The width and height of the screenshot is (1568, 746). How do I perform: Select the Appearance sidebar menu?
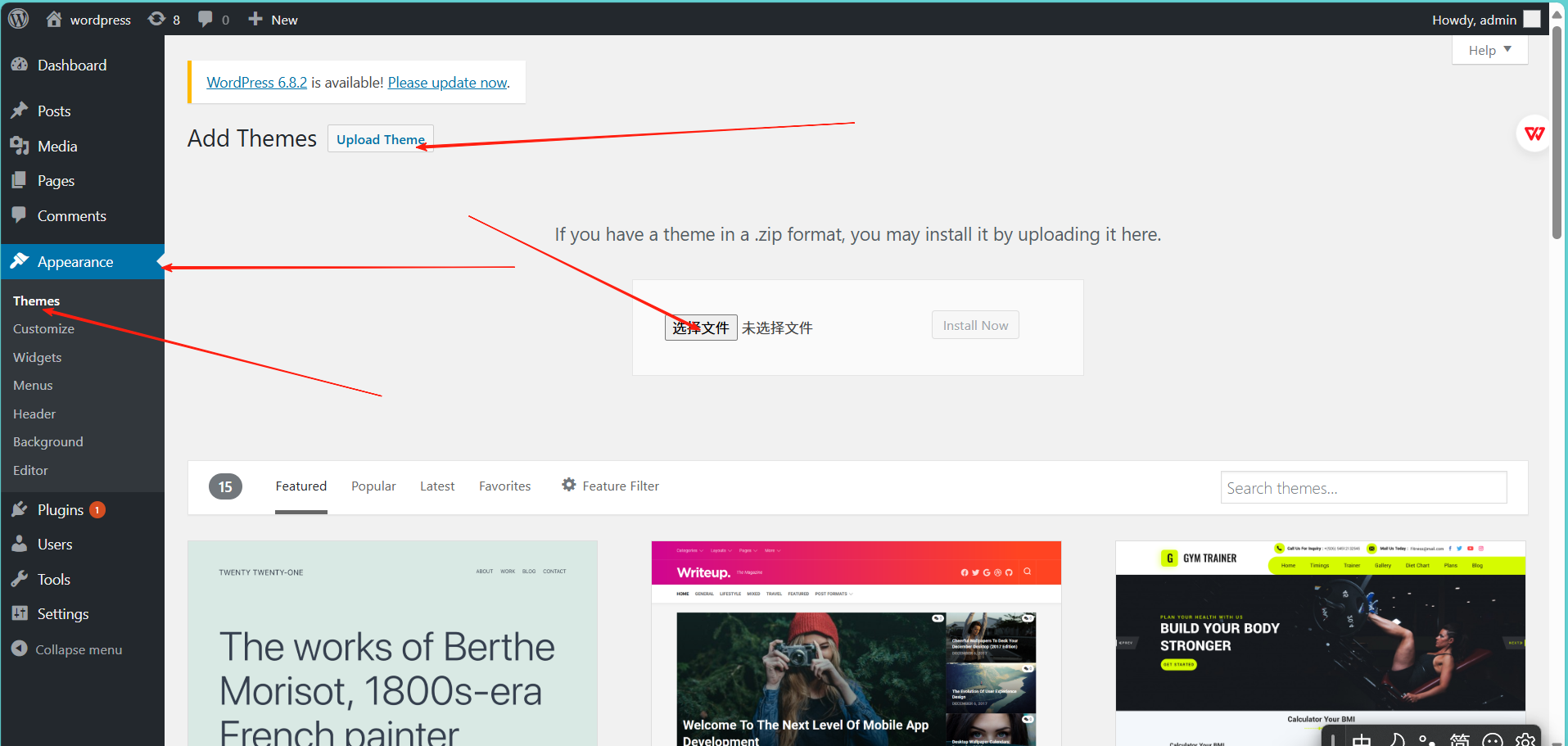[x=82, y=261]
